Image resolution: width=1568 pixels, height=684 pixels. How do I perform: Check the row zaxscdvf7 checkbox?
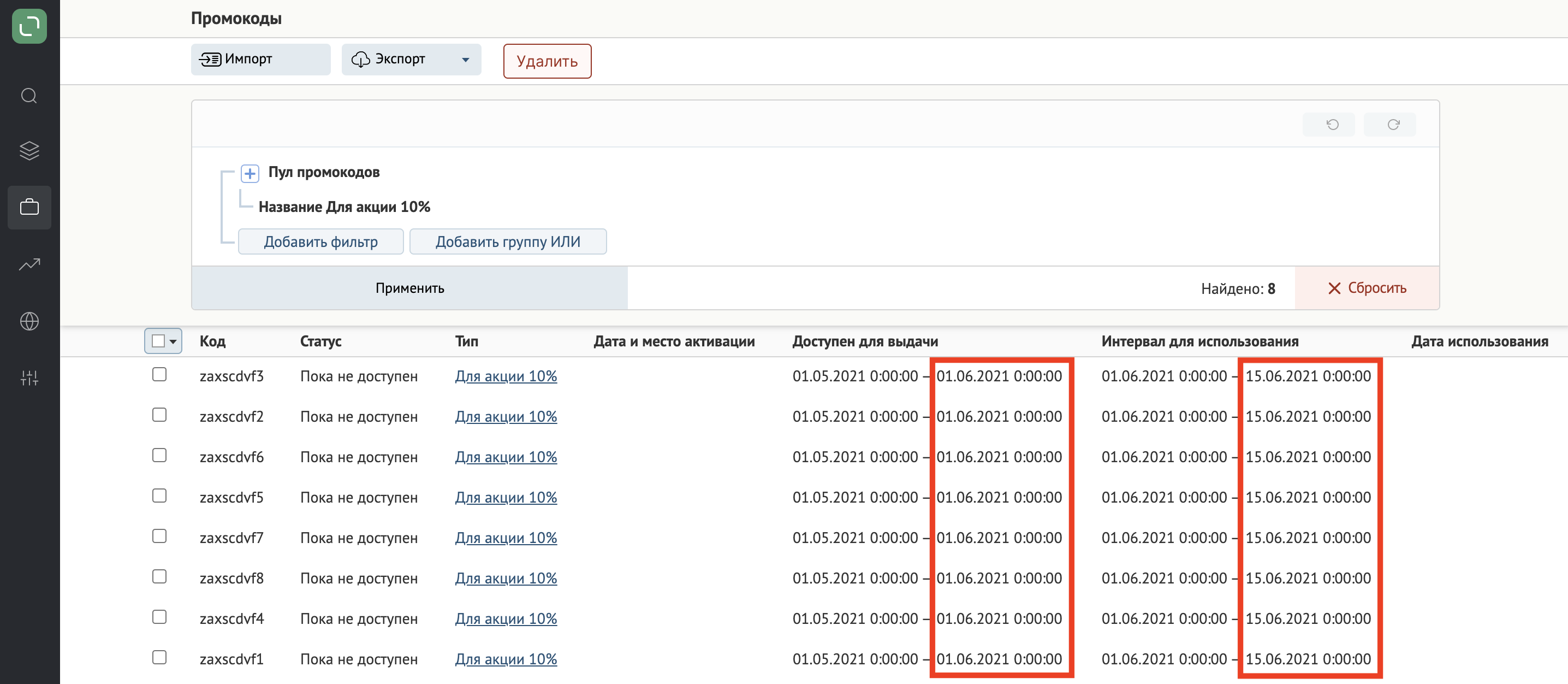[x=159, y=536]
